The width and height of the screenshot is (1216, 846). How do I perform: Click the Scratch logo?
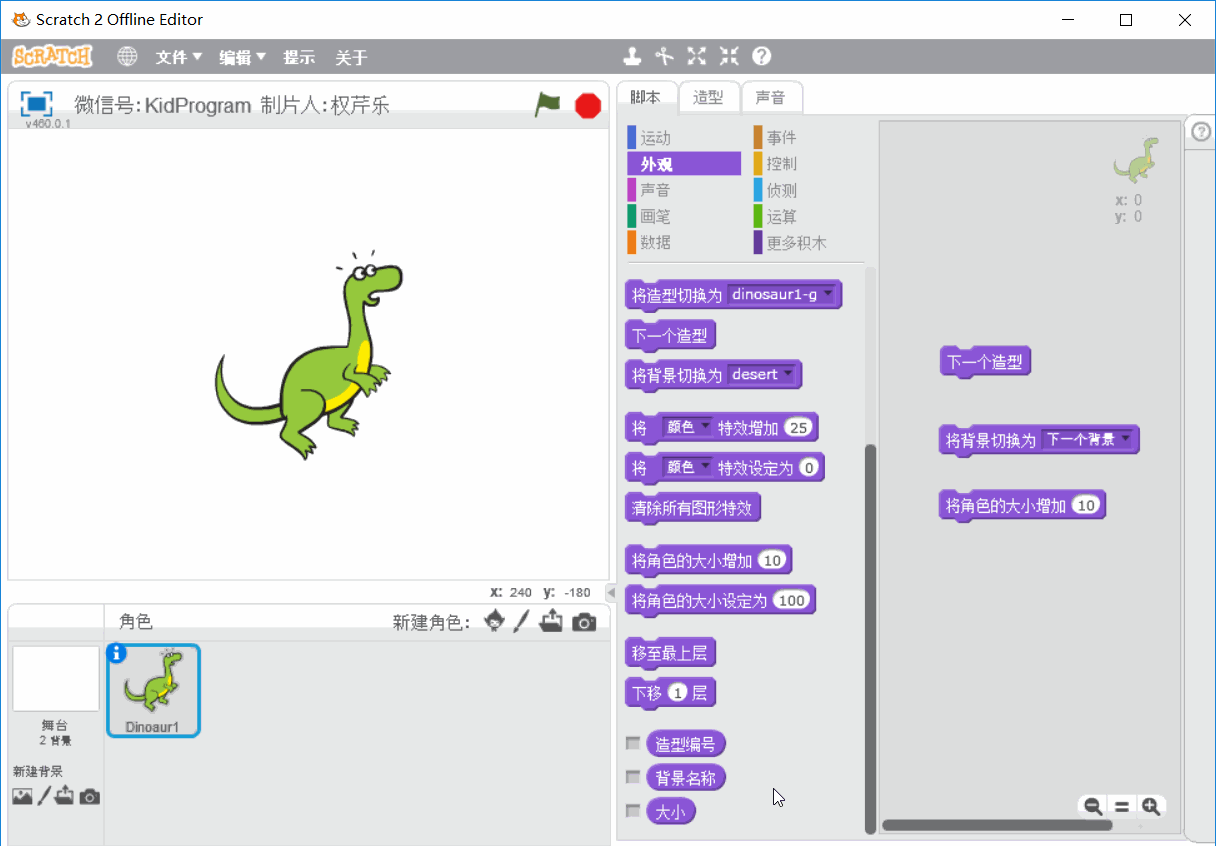coord(52,57)
